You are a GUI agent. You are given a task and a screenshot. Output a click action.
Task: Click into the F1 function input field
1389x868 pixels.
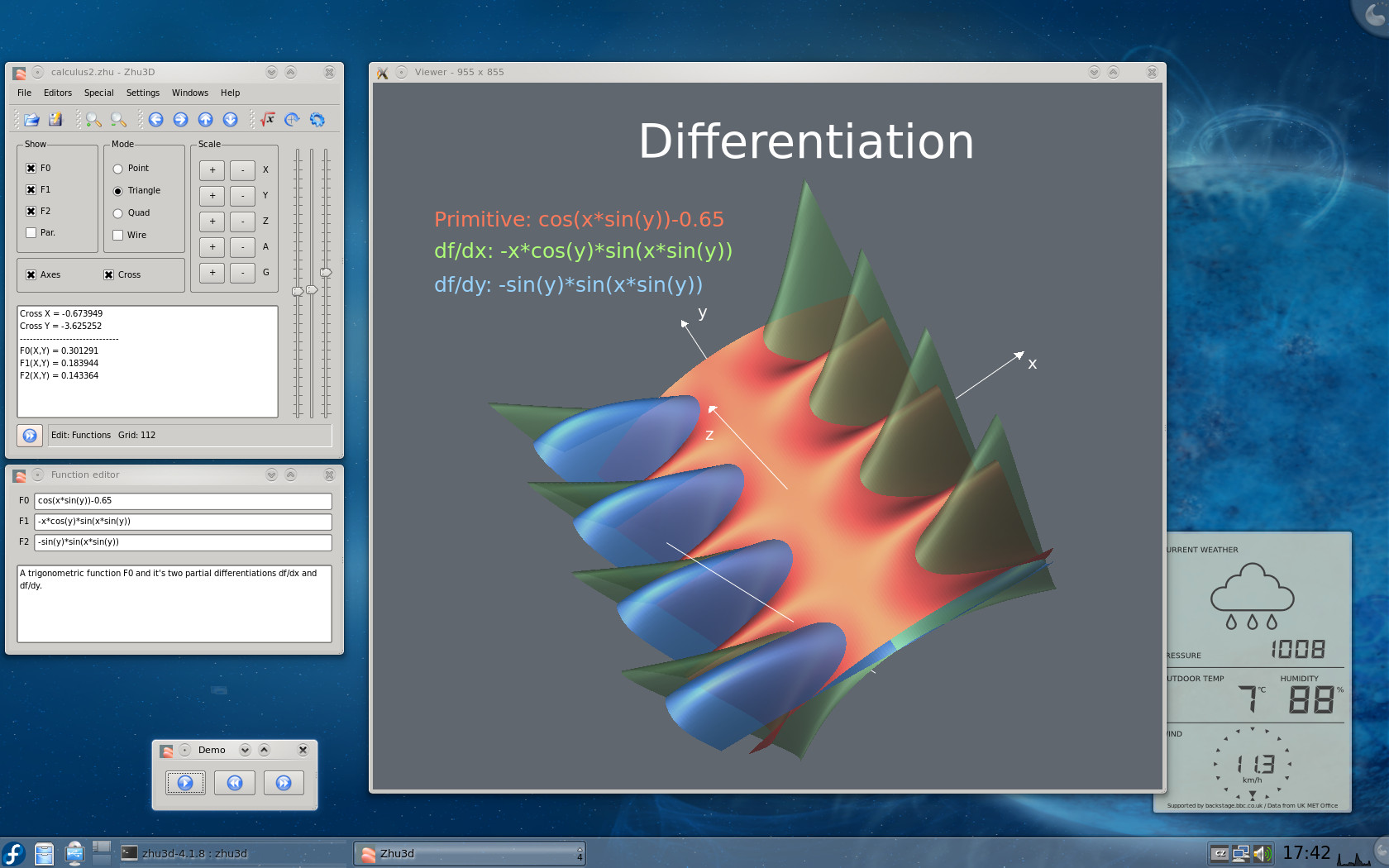point(183,522)
